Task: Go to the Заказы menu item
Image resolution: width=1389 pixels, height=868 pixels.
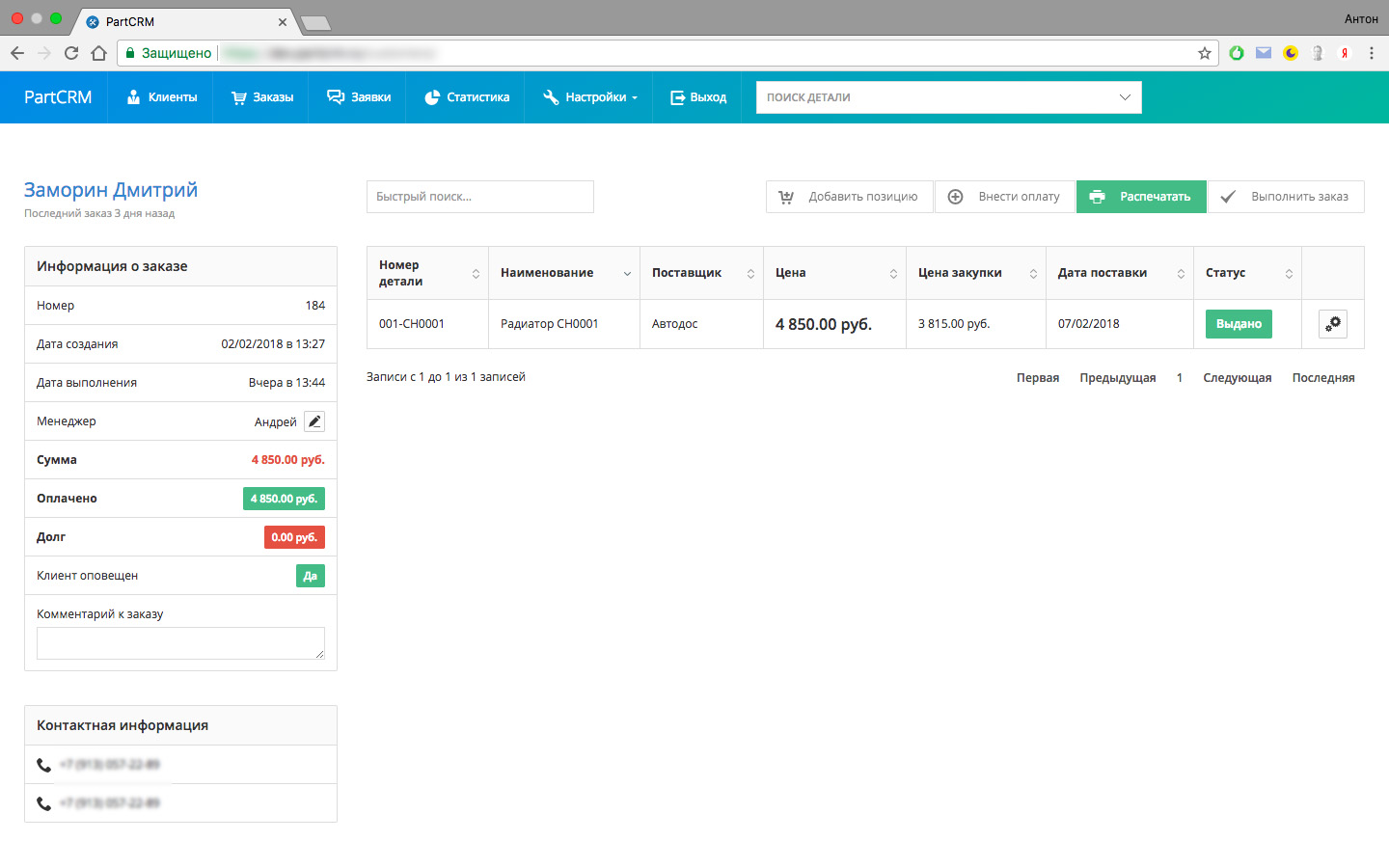Action: (x=262, y=97)
